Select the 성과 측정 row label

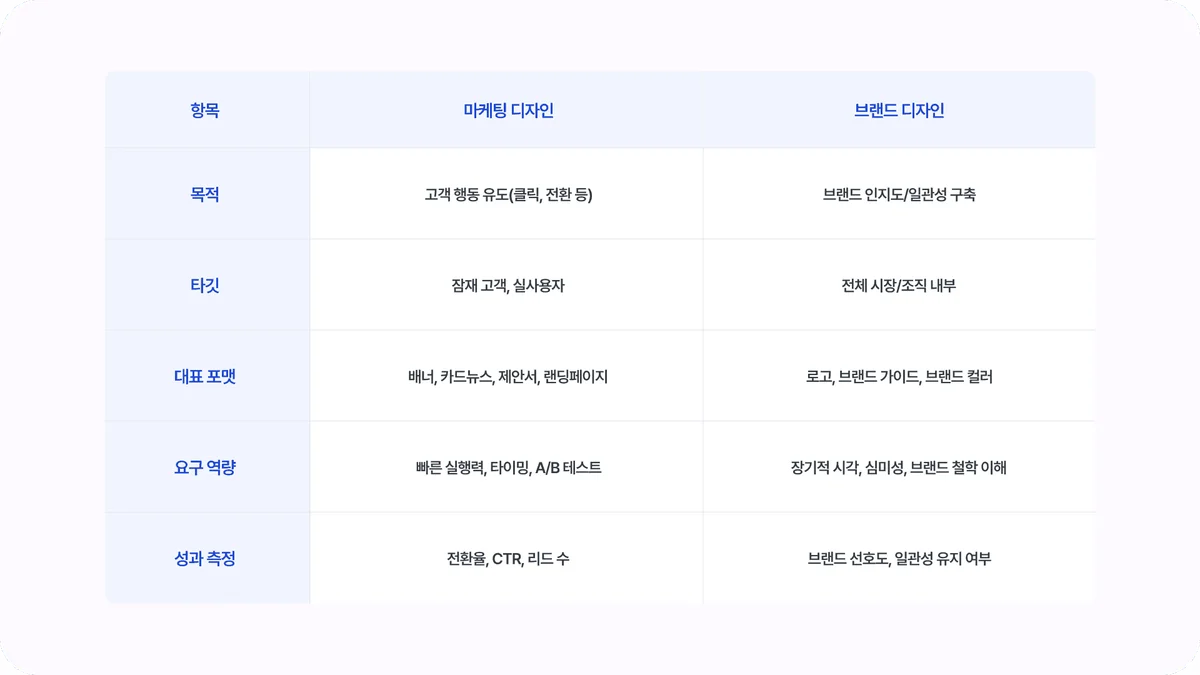pos(205,559)
